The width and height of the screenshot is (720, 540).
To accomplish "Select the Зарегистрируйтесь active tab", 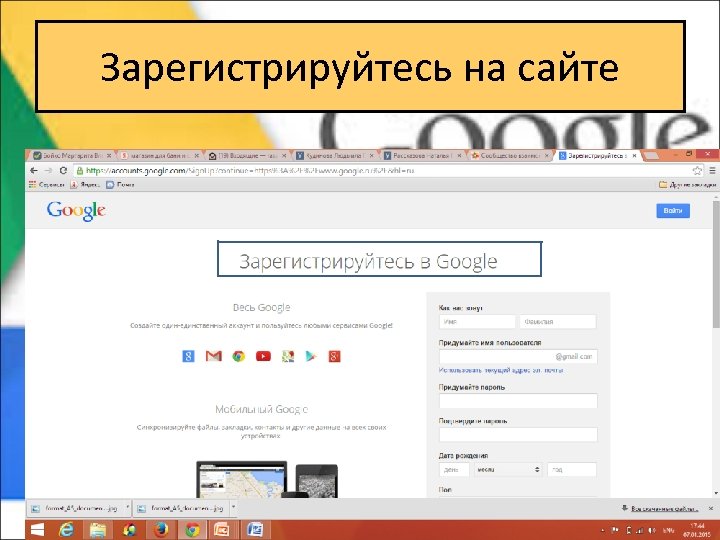I will [x=597, y=156].
